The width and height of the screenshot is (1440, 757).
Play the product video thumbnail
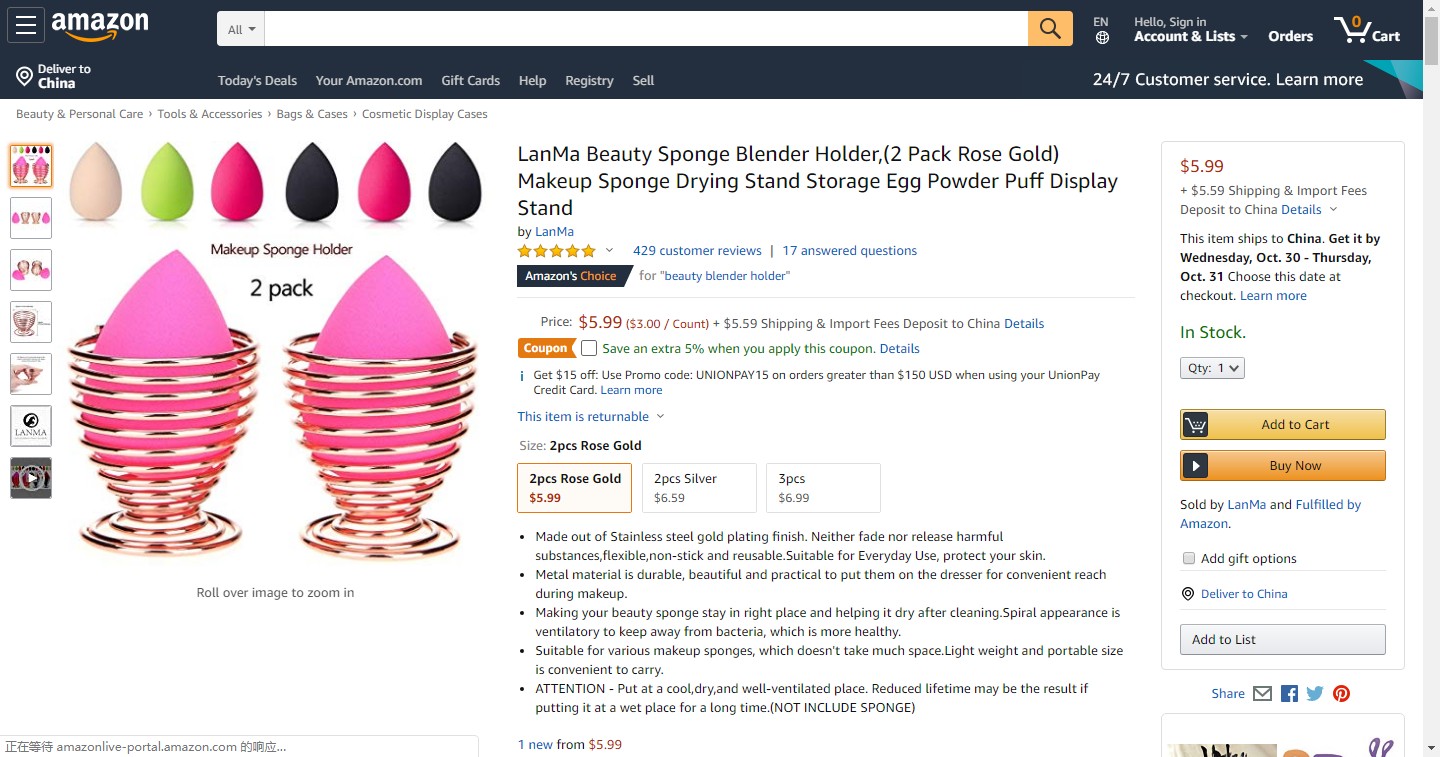(x=31, y=478)
